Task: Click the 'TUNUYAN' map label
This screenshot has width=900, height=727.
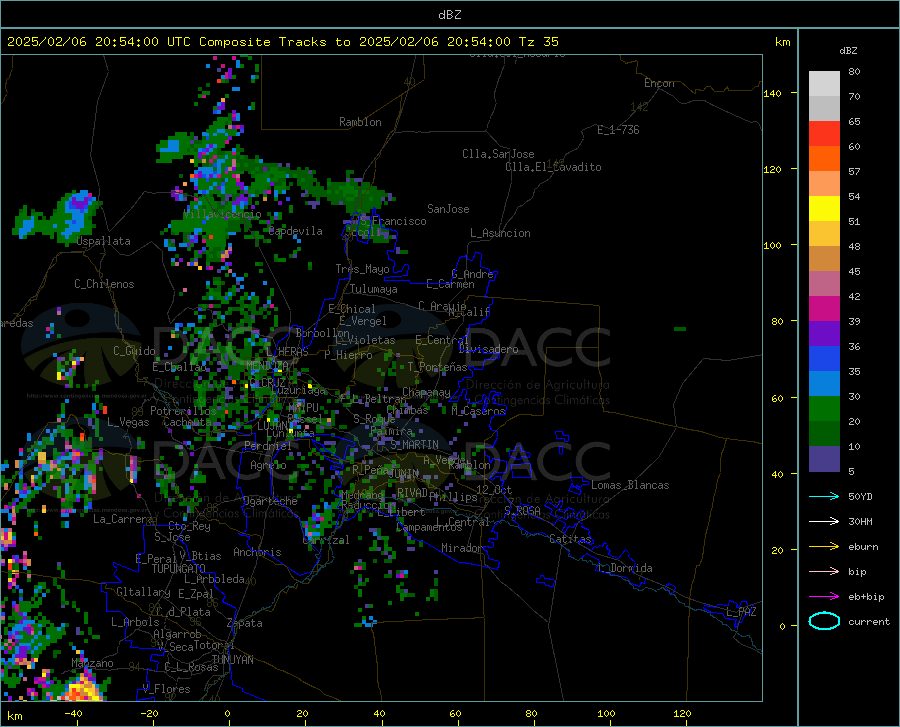Action: pyautogui.click(x=232, y=659)
